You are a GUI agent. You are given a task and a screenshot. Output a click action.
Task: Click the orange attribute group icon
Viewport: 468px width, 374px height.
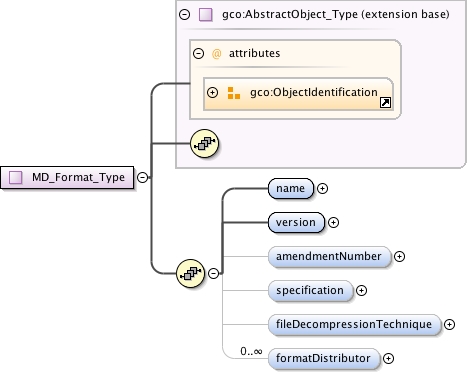(234, 93)
